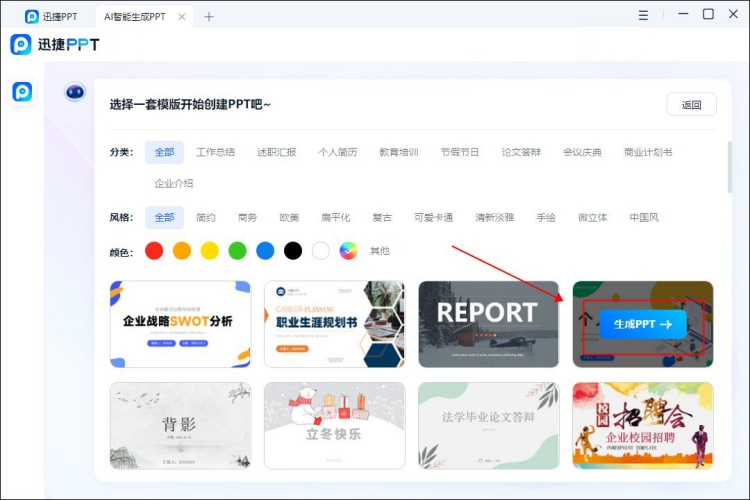The width and height of the screenshot is (750, 500).
Task: Select style 全部 under 风格
Action: click(164, 218)
